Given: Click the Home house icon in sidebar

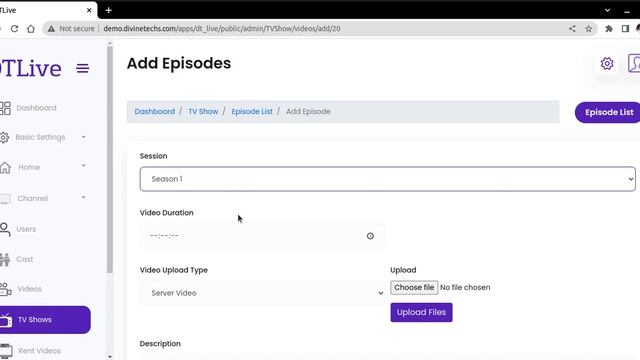Looking at the screenshot, I should pos(5,167).
